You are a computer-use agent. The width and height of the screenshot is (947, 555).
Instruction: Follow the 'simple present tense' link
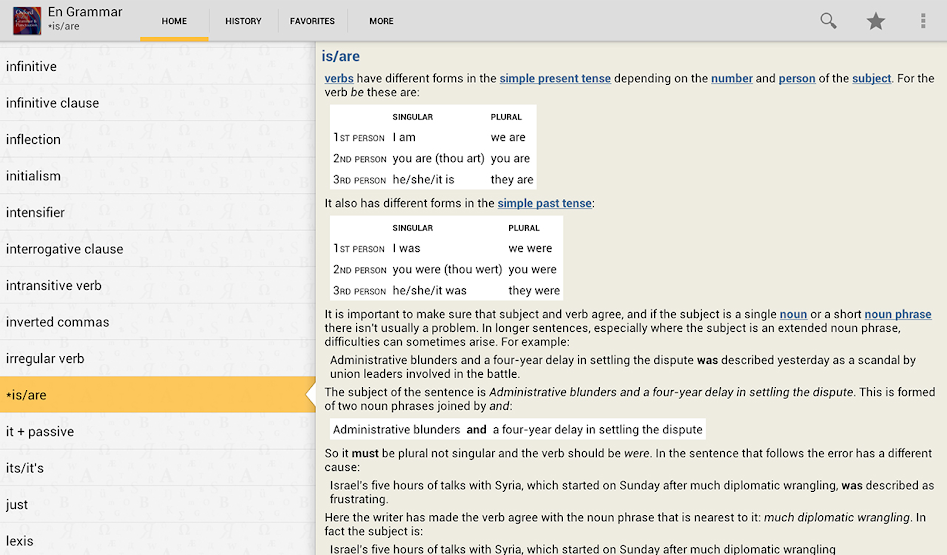click(x=555, y=78)
